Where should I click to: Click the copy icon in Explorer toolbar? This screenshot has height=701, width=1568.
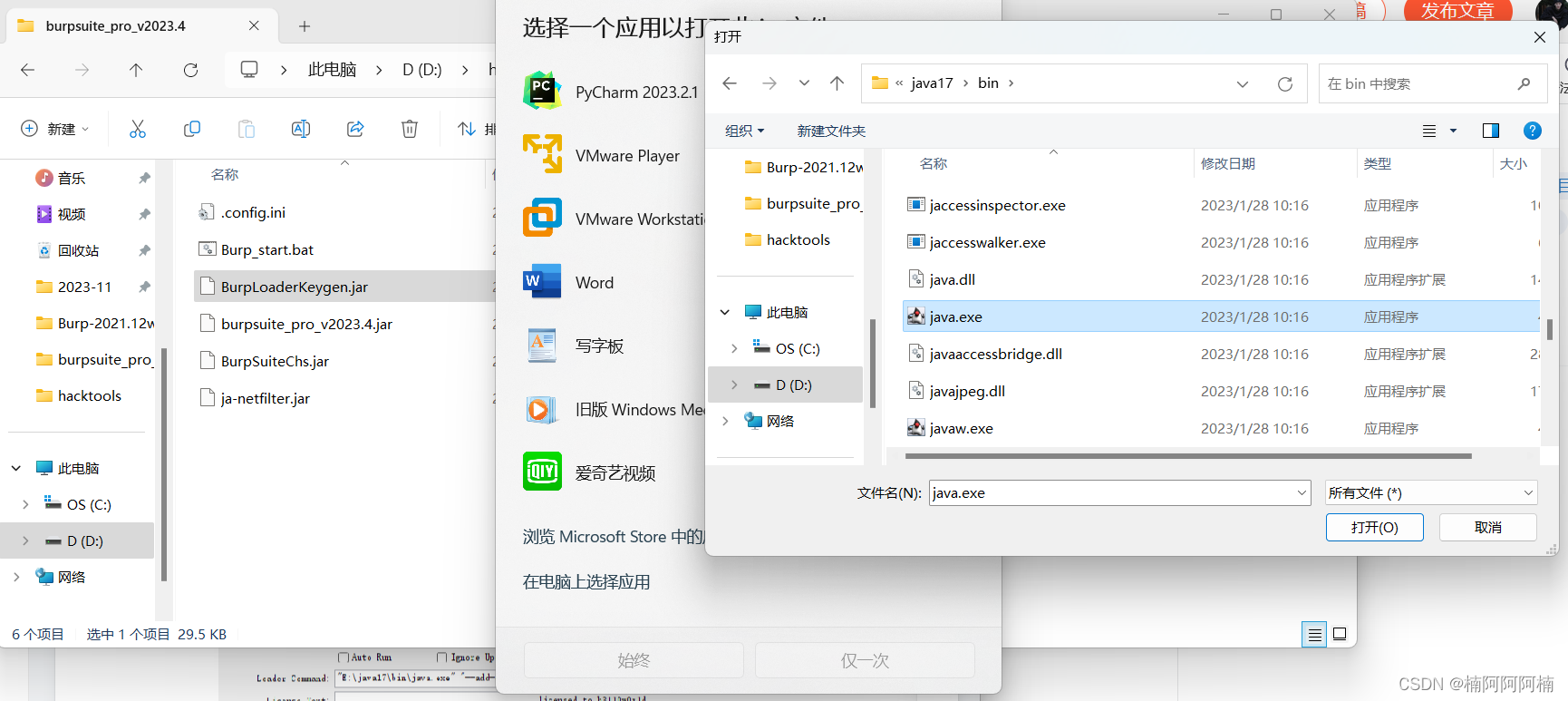coord(192,129)
